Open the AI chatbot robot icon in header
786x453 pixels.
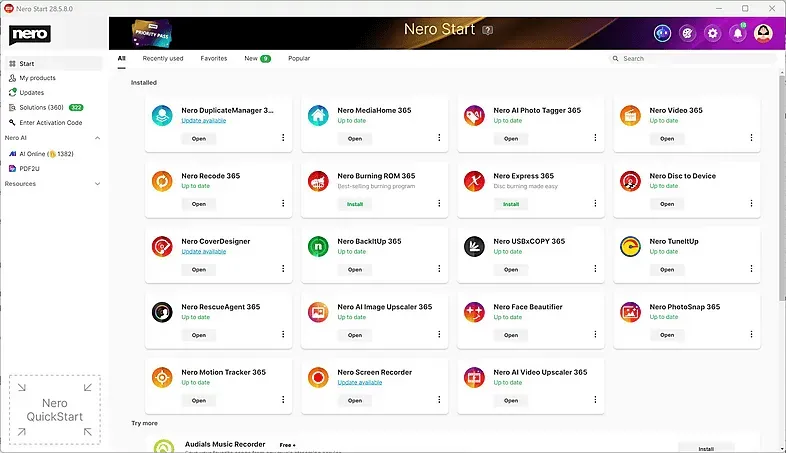coord(662,34)
